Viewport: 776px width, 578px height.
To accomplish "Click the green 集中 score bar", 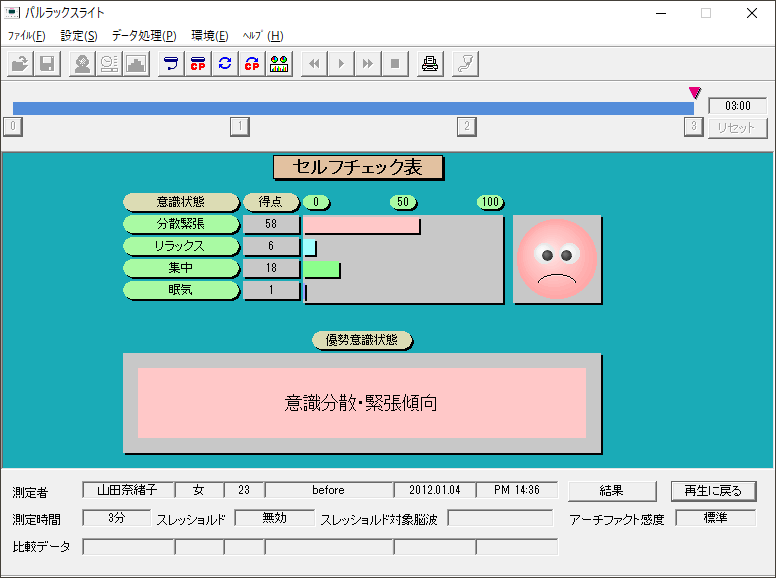I will tap(322, 269).
